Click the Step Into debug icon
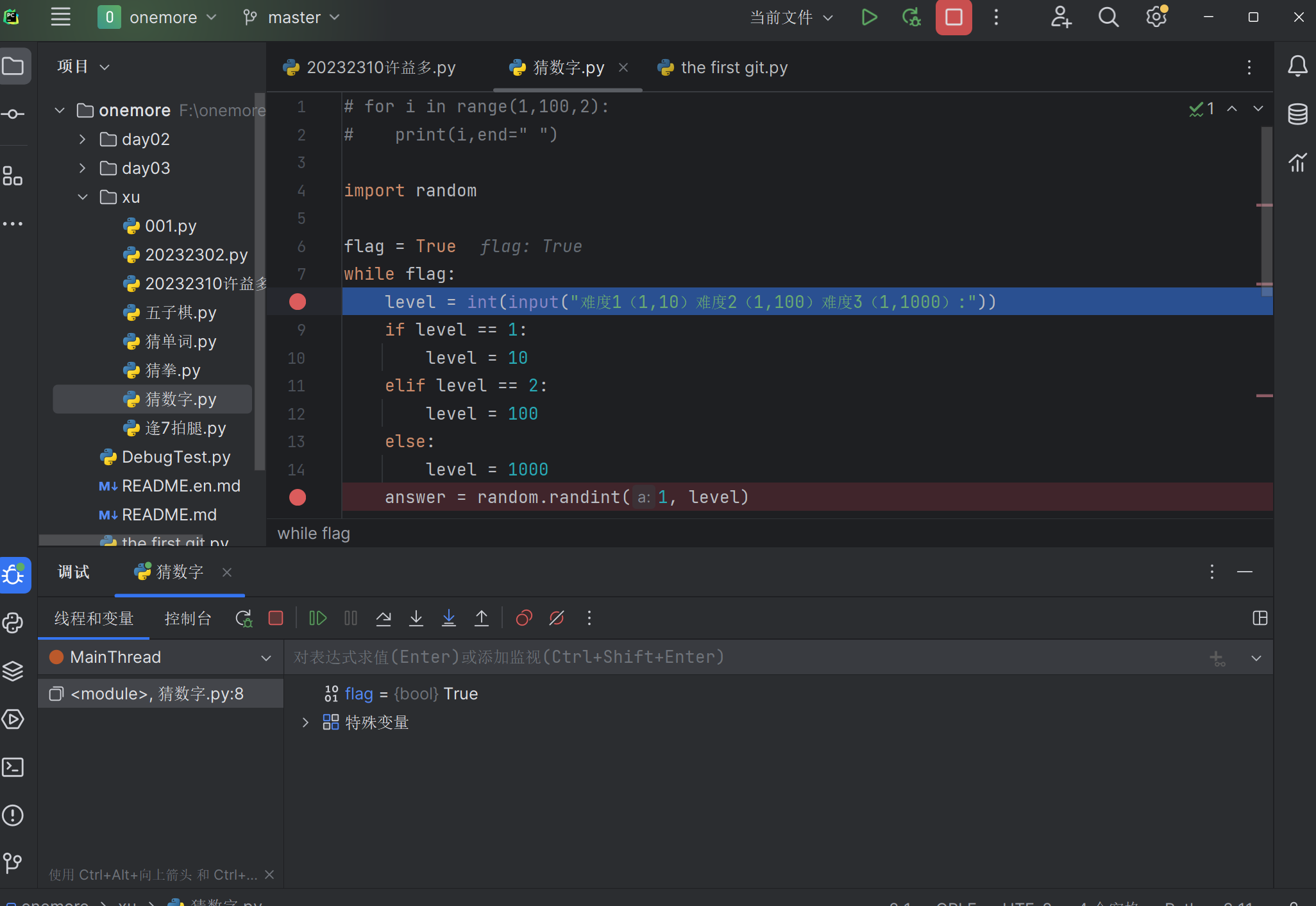This screenshot has height=906, width=1316. 416,618
